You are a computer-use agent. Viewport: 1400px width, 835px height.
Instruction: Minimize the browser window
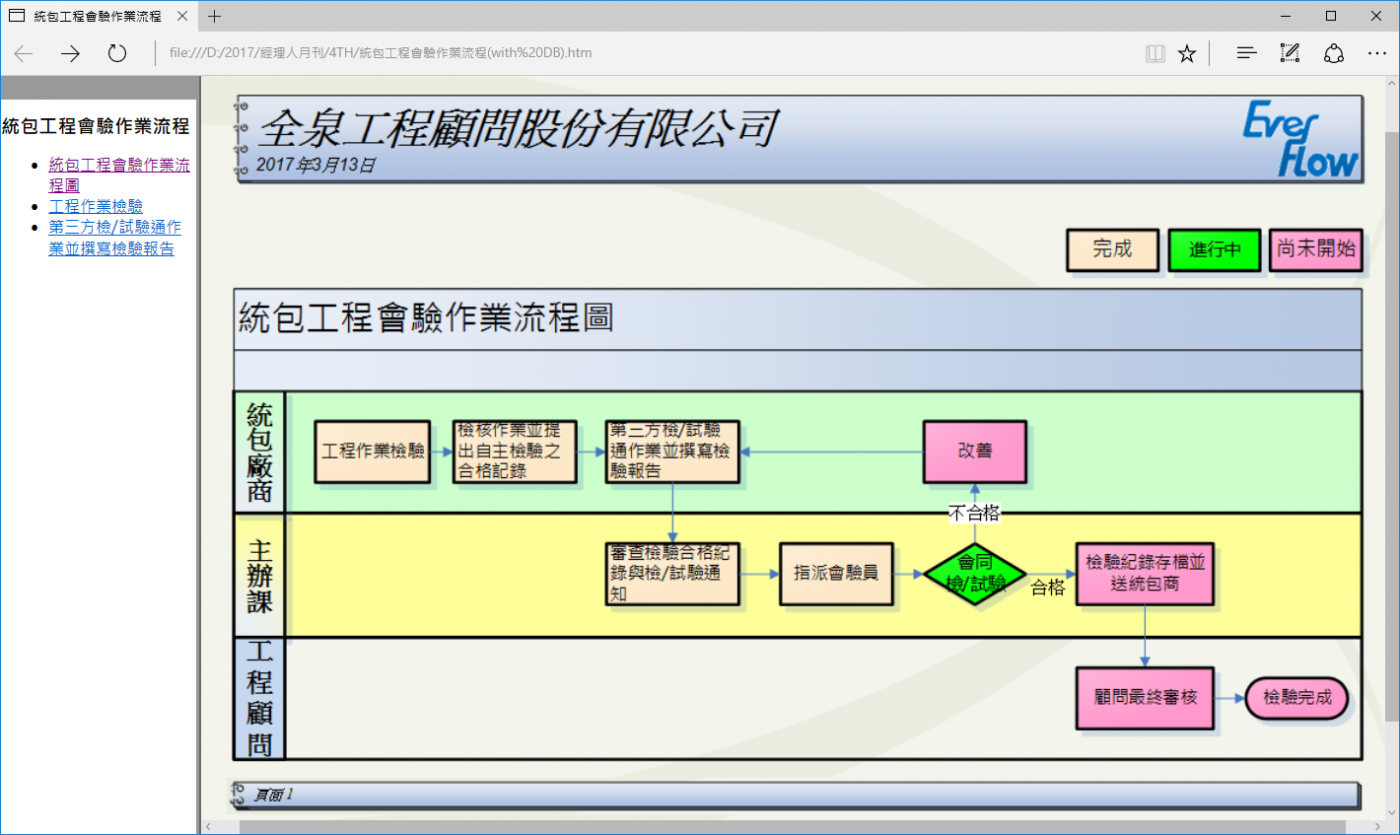tap(1285, 16)
